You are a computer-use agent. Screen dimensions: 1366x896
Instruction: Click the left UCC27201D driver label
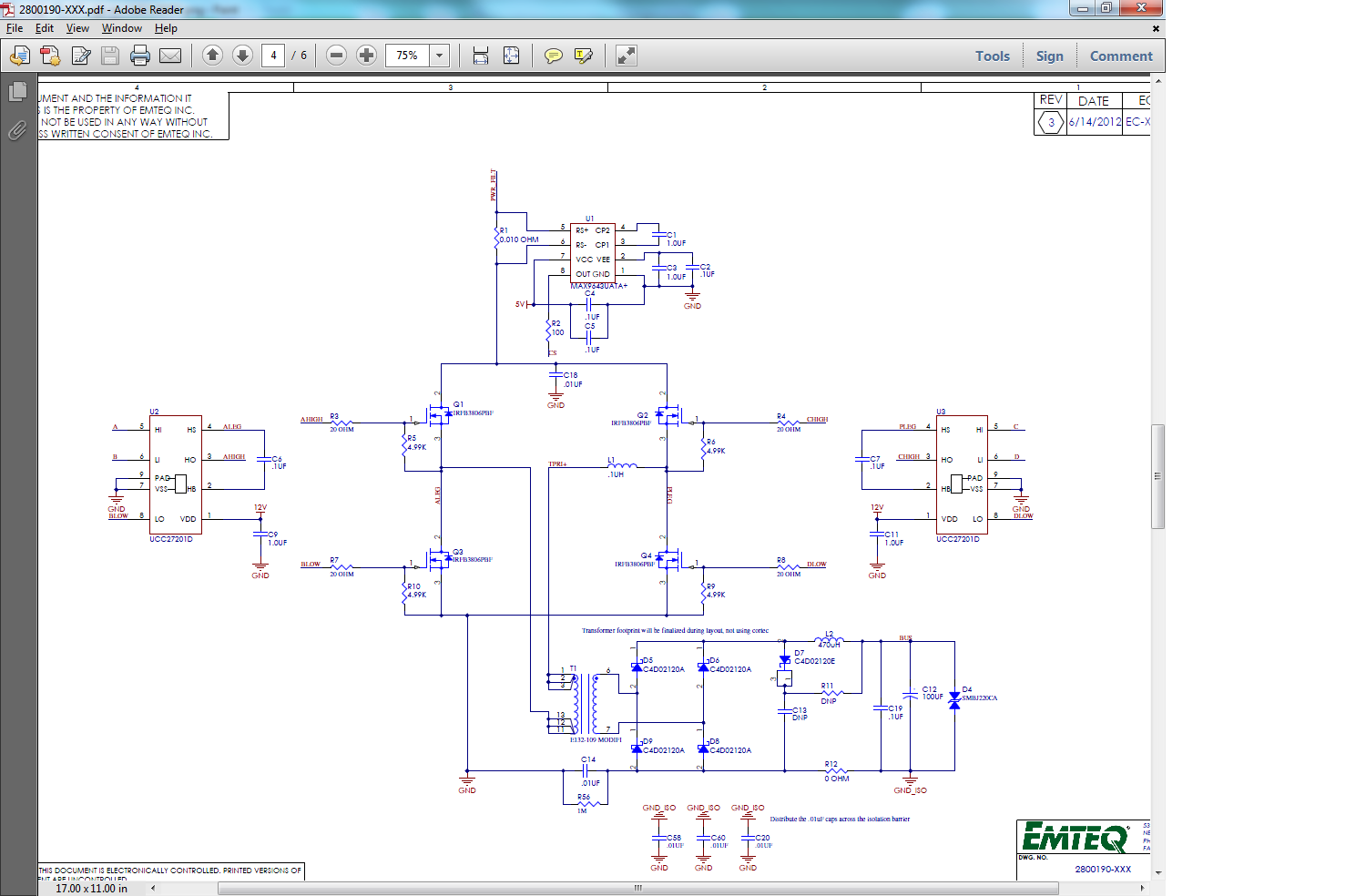tap(171, 539)
